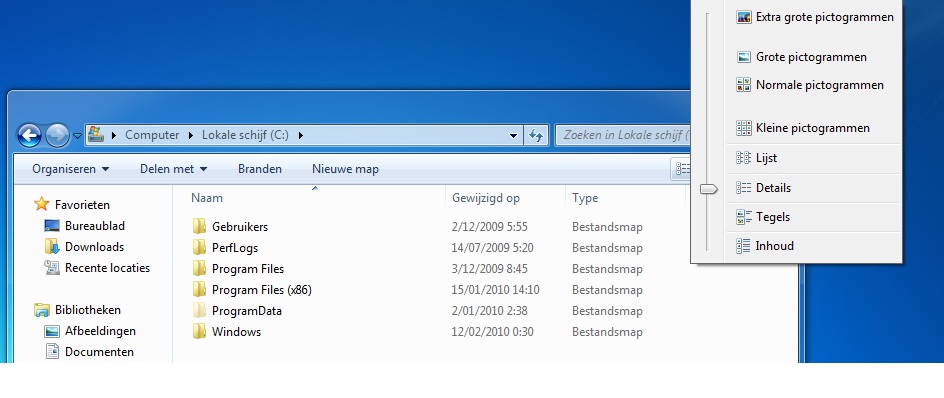This screenshot has width=944, height=398.
Task: Refresh the folder view
Action: point(536,136)
